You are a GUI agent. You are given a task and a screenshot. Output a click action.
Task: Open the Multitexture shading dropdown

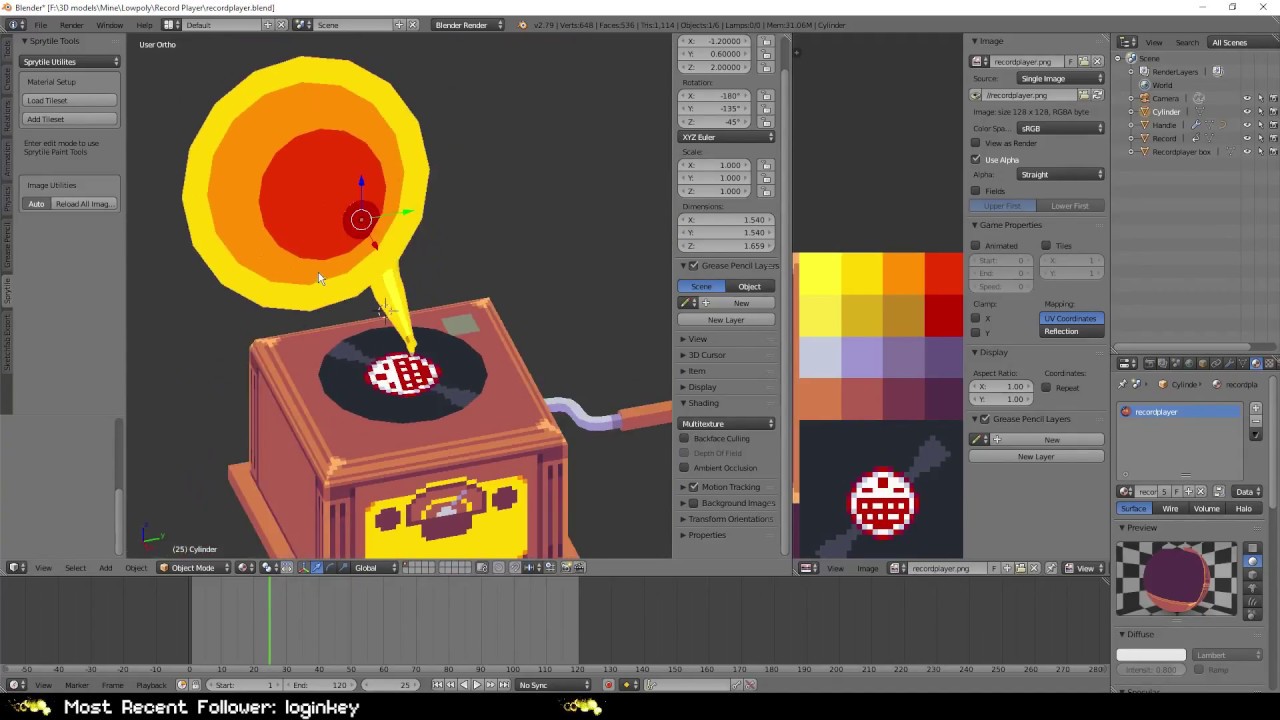tap(727, 424)
